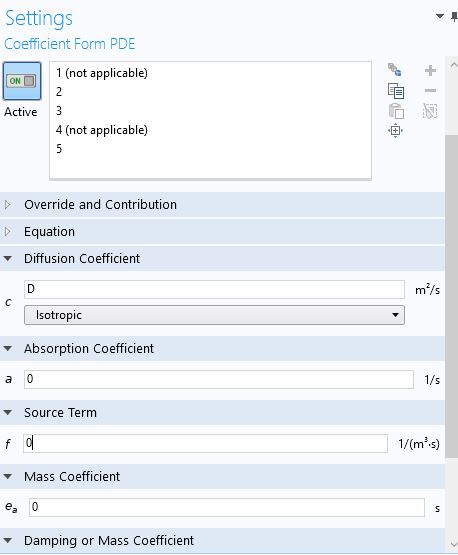Click the Zoom to Selection icon

coord(395,131)
